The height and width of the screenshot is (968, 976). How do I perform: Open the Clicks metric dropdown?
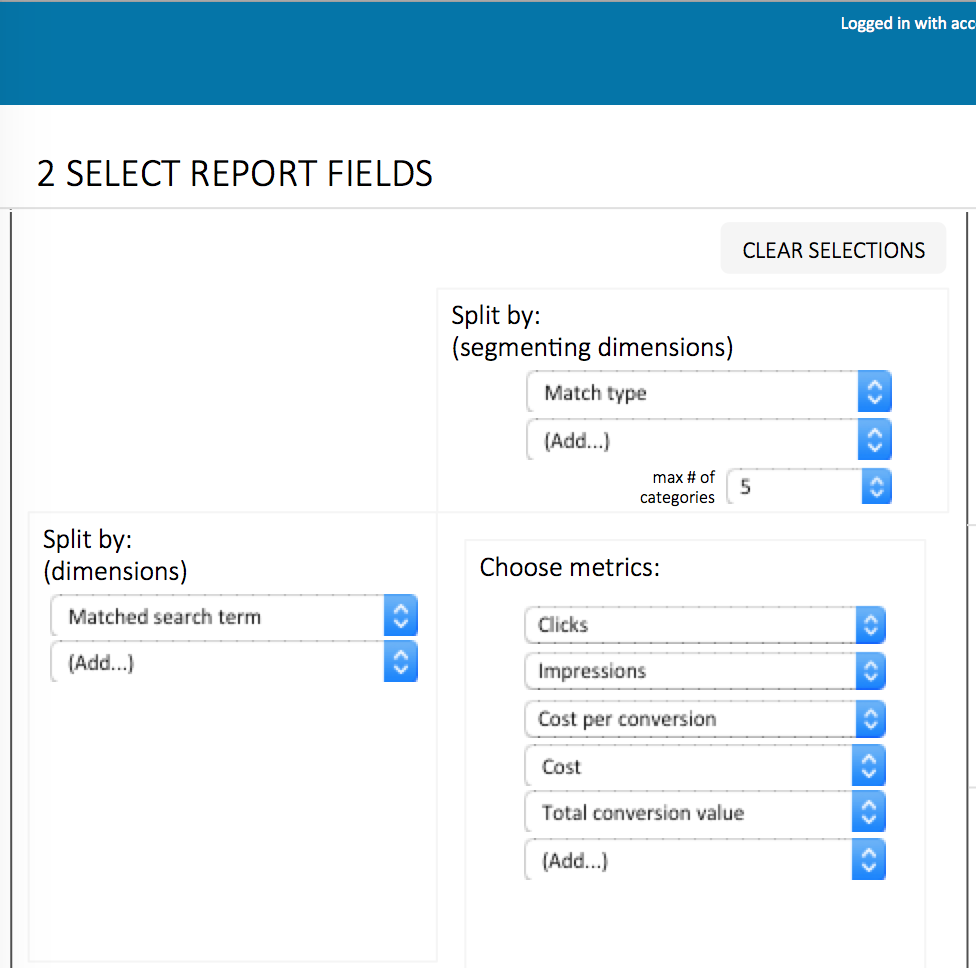(705, 625)
